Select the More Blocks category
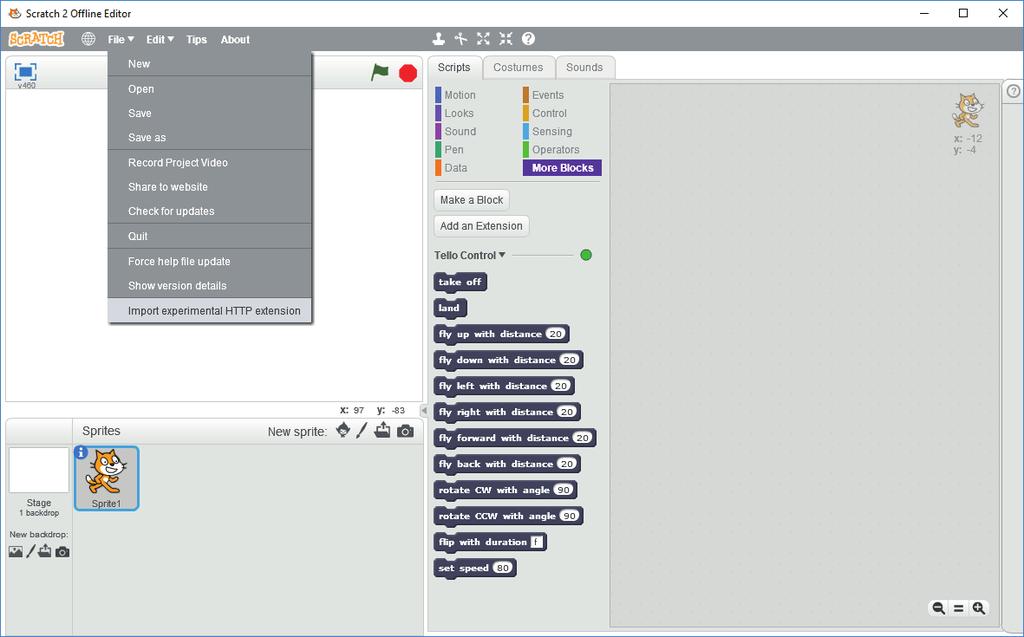Viewport: 1024px width, 637px height. 562,168
